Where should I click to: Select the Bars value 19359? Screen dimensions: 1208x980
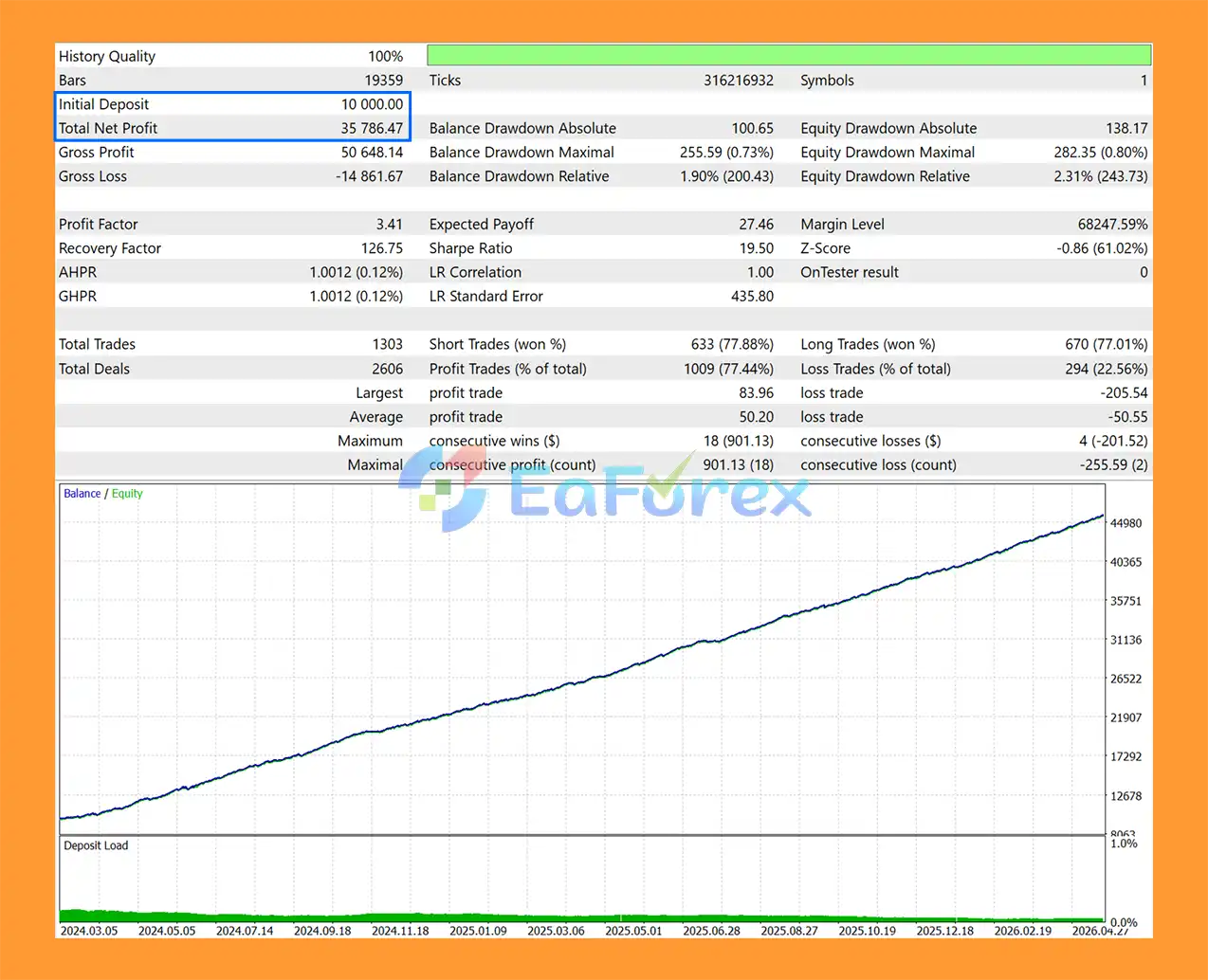[384, 81]
